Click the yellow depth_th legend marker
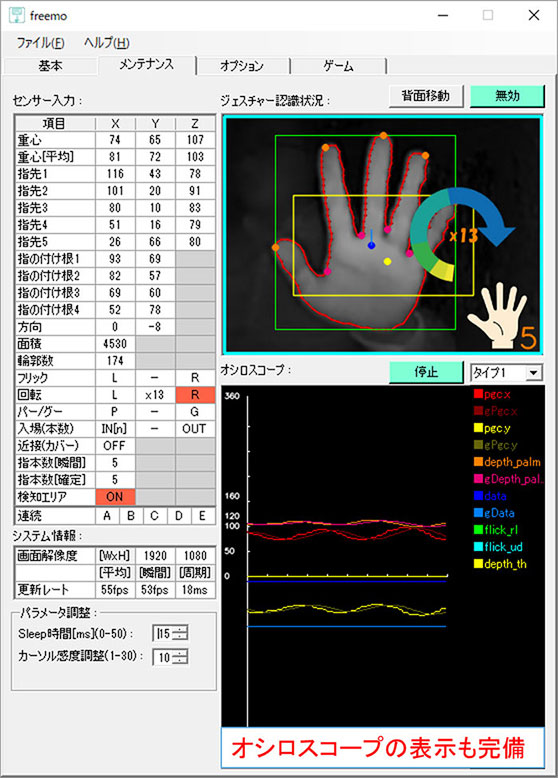Viewport: 558px width, 778px height. tap(478, 564)
